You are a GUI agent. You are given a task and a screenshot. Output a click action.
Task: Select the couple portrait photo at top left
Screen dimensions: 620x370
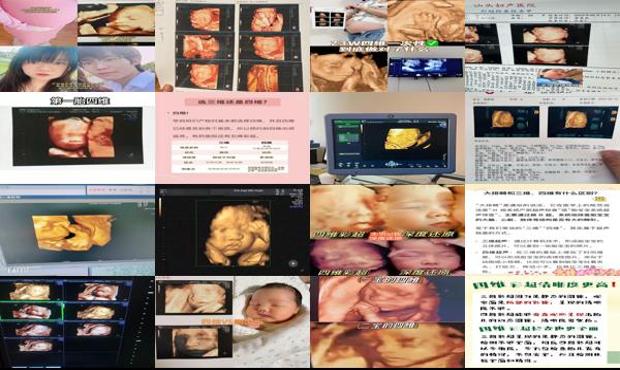coord(78,69)
